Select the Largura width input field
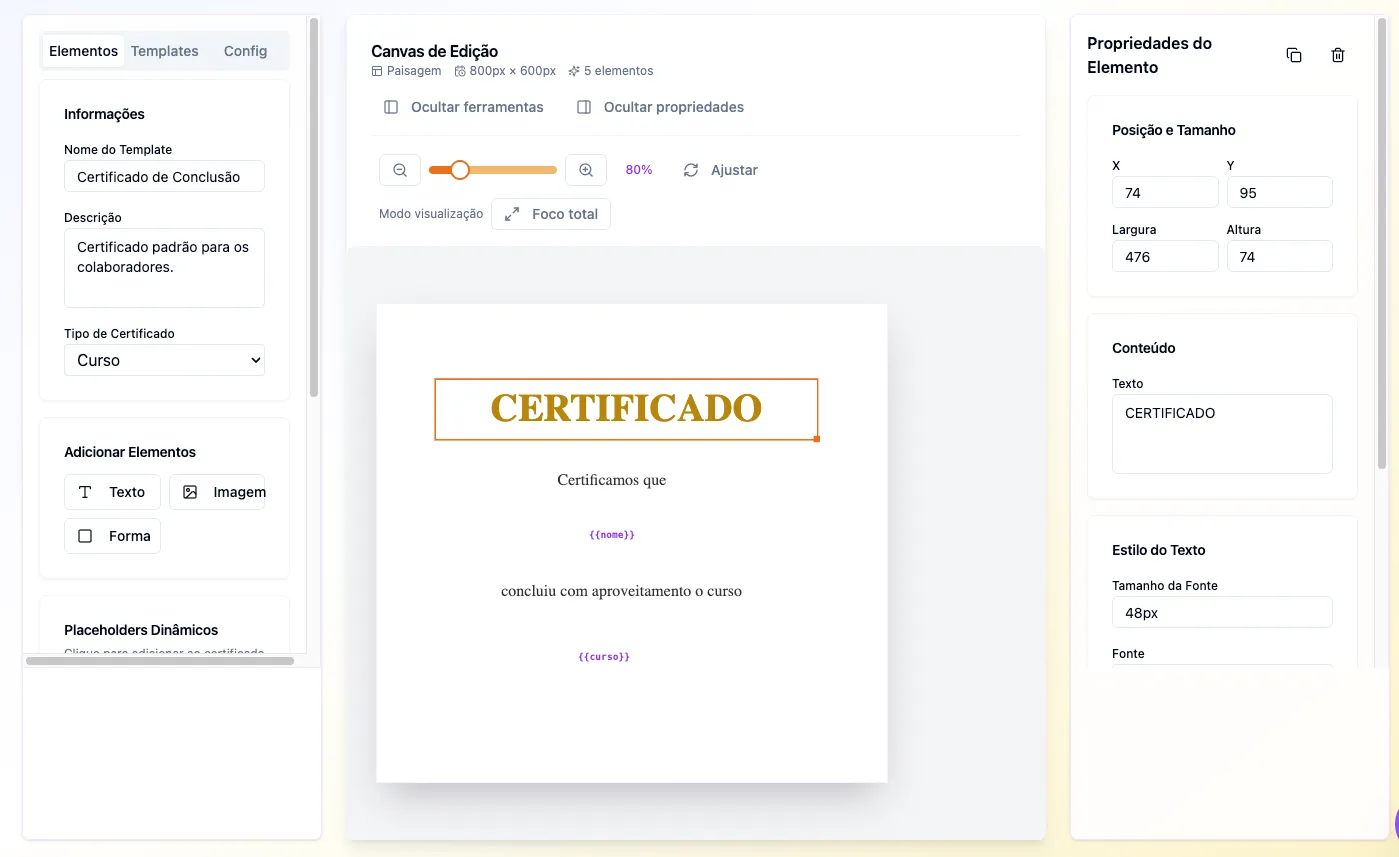The image size is (1399, 857). pos(1164,256)
